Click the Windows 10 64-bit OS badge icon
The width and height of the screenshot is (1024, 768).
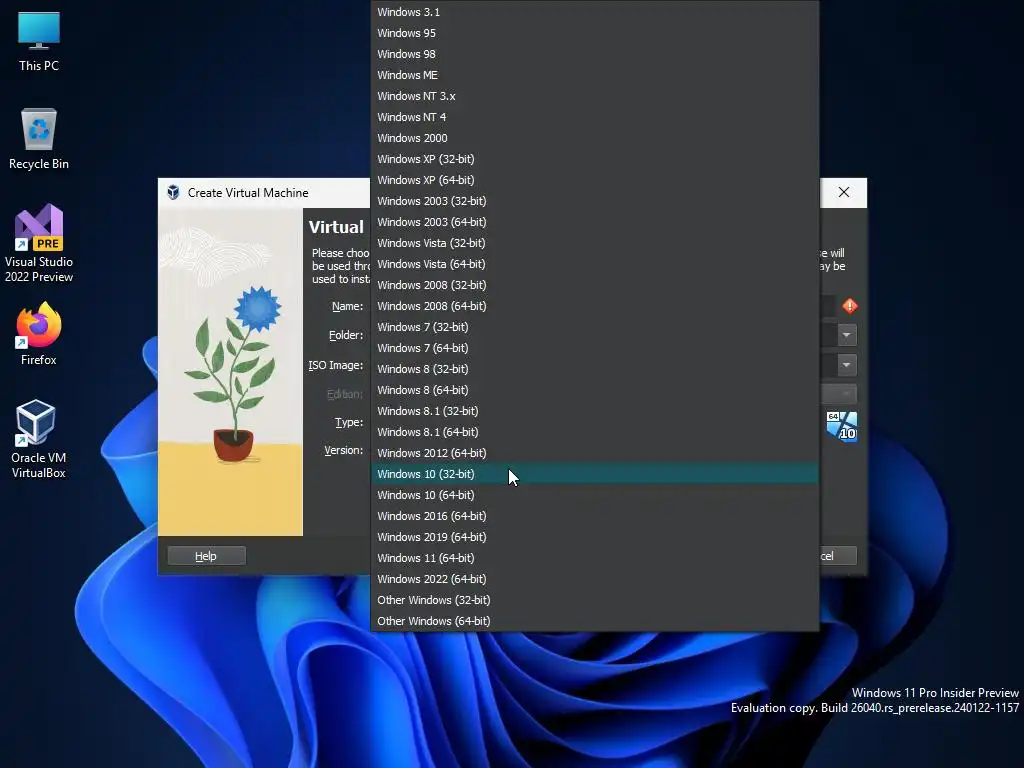tap(842, 426)
